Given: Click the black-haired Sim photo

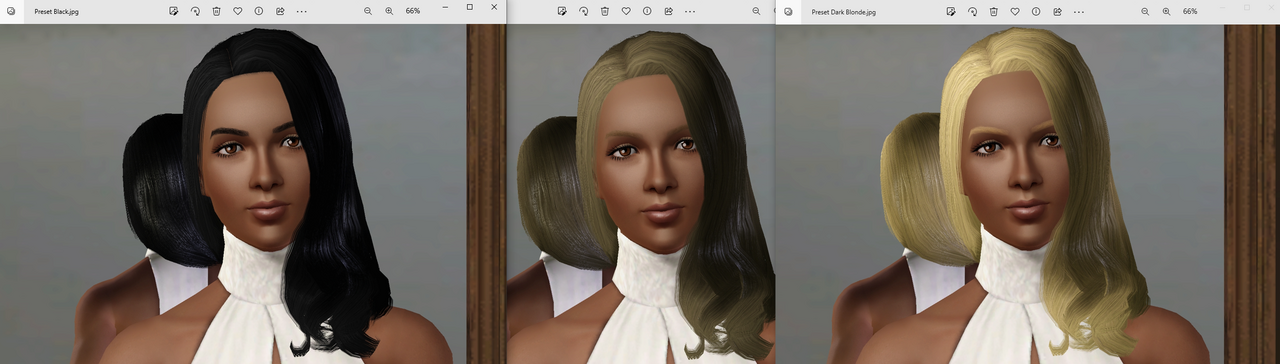Looking at the screenshot, I should click(253, 193).
